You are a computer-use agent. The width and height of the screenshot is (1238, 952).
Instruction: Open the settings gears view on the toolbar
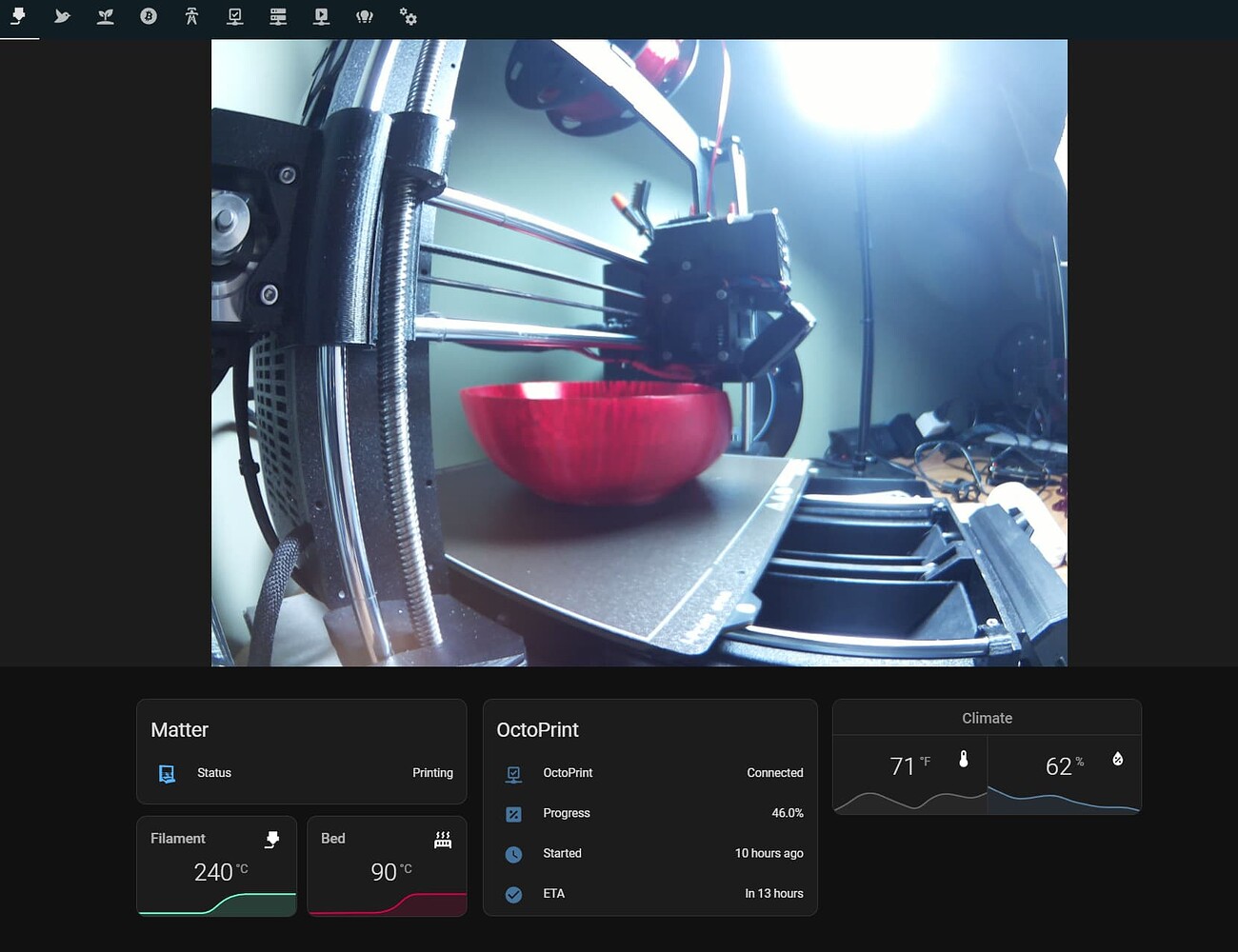click(408, 16)
